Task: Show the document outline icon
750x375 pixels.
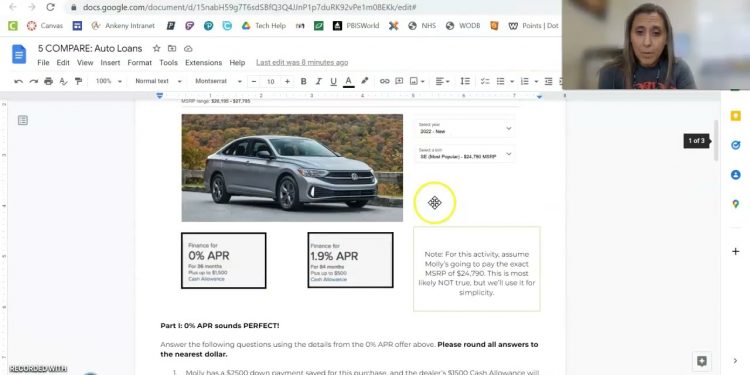Action: point(22,120)
